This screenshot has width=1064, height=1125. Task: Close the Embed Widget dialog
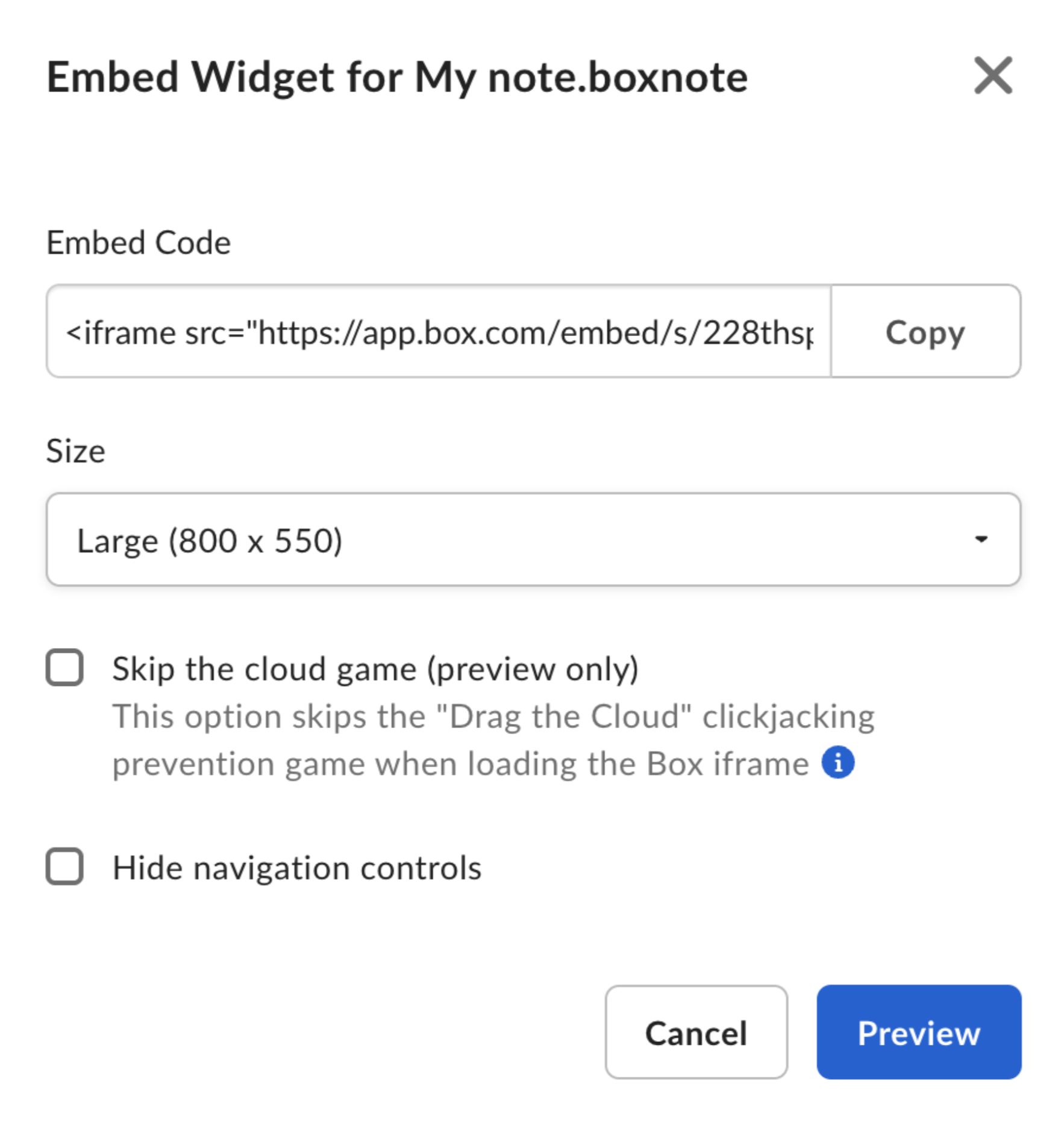[993, 76]
